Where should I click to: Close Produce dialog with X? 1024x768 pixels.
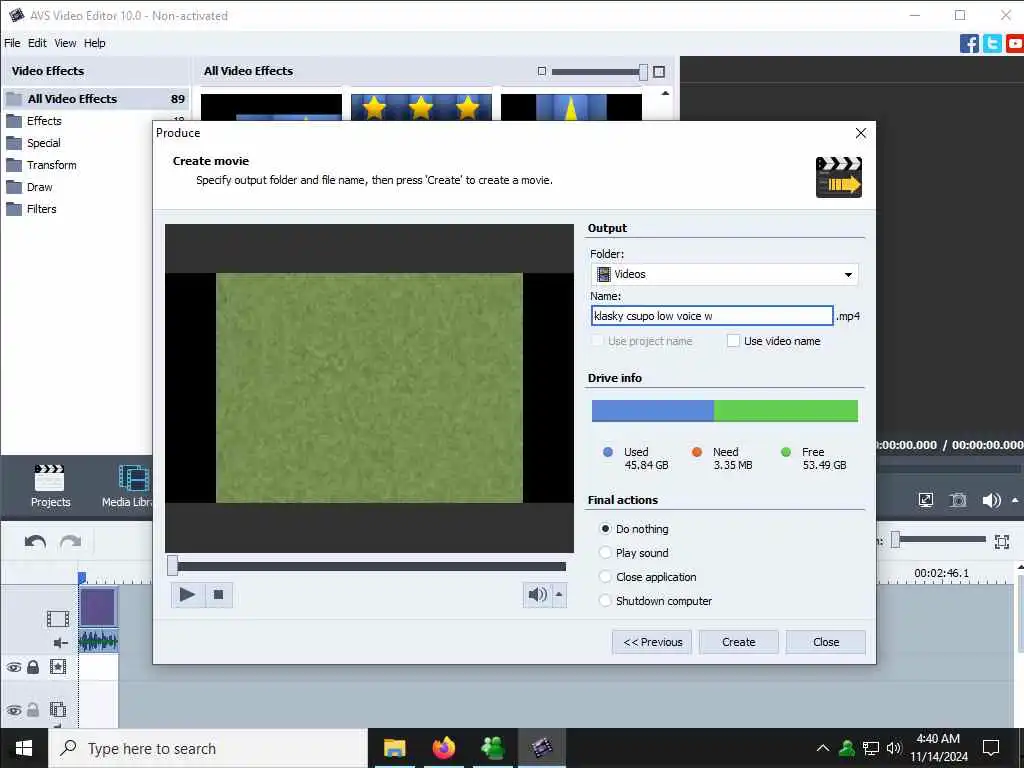[x=861, y=133]
